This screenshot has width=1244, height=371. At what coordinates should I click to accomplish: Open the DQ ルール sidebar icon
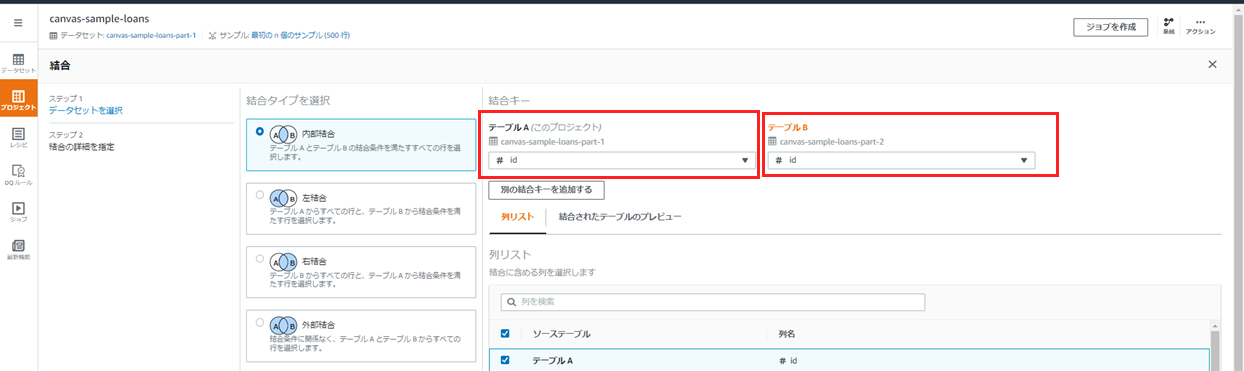(x=18, y=175)
